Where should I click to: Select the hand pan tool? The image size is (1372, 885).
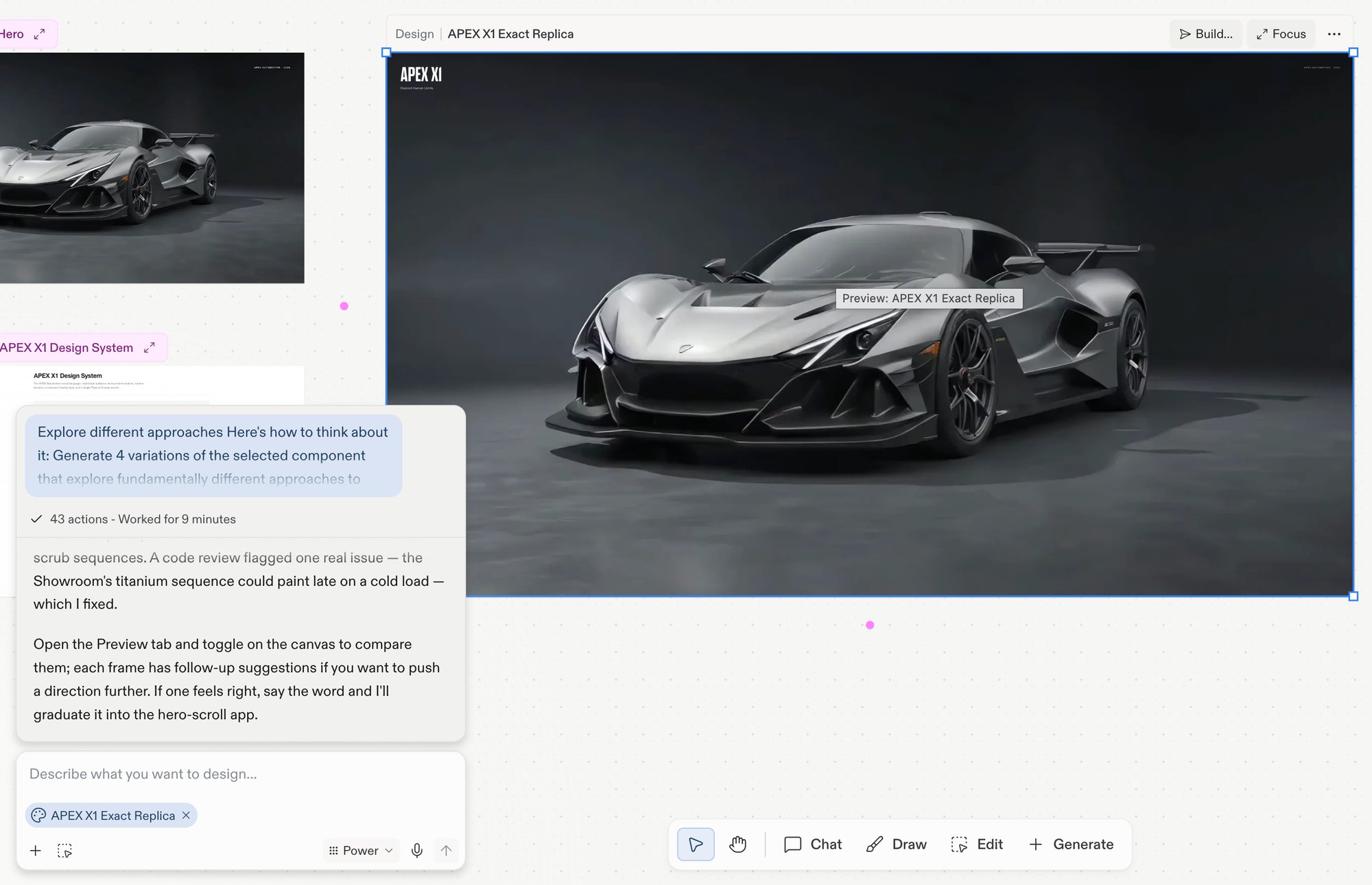pos(738,844)
